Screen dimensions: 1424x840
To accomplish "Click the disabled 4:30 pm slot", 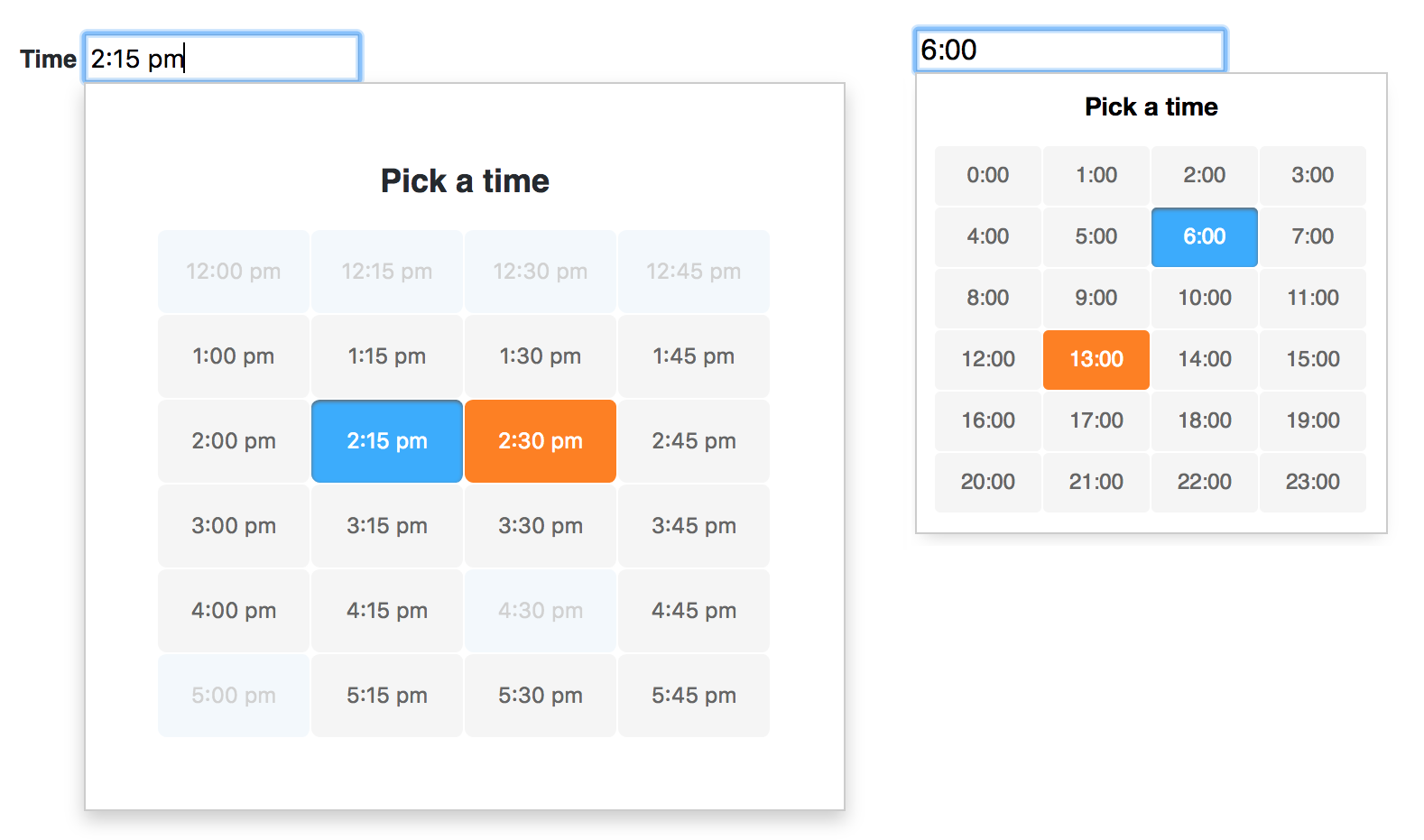I will pos(541,611).
